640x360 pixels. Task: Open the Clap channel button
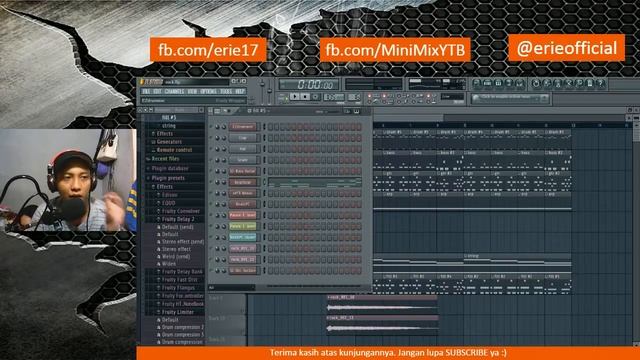[243, 138]
